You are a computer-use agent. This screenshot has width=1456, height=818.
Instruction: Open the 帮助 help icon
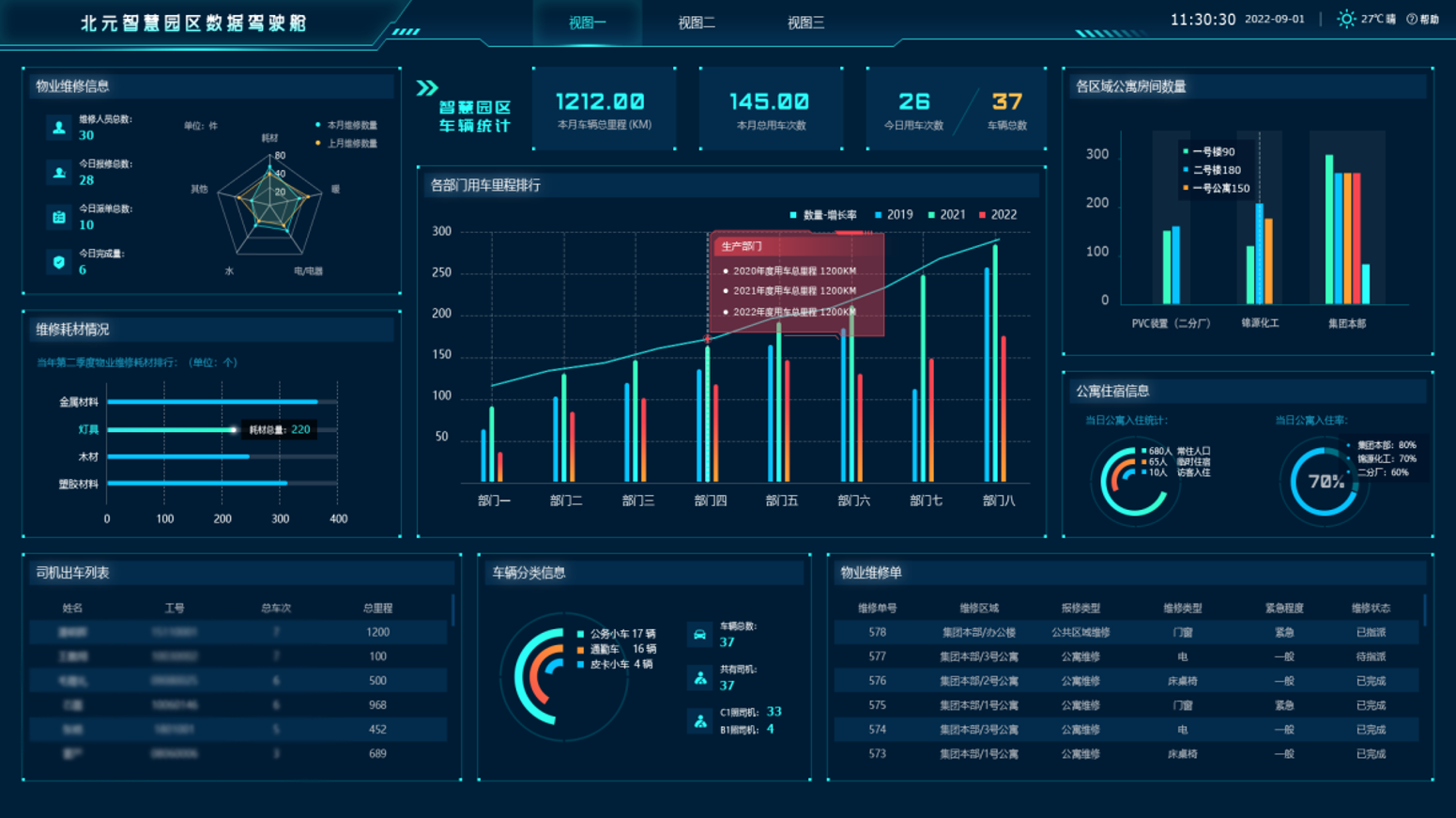(x=1411, y=20)
